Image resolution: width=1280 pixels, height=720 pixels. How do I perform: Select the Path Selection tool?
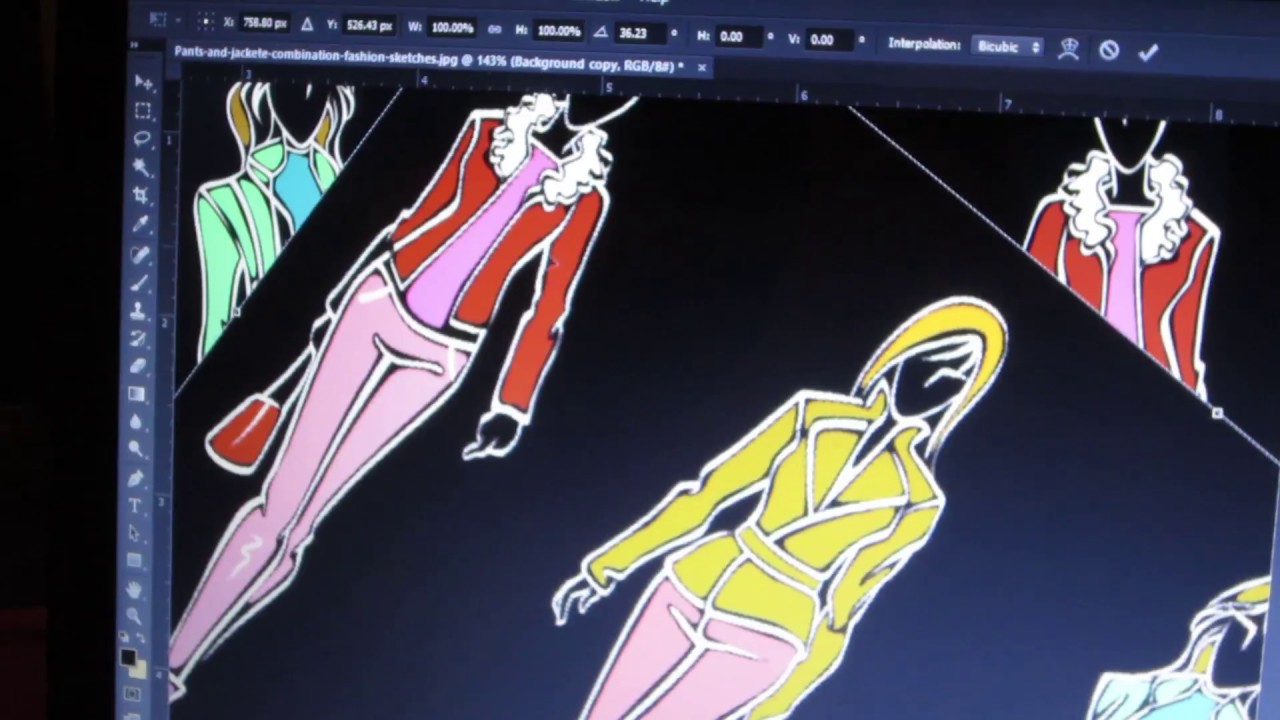[135, 534]
